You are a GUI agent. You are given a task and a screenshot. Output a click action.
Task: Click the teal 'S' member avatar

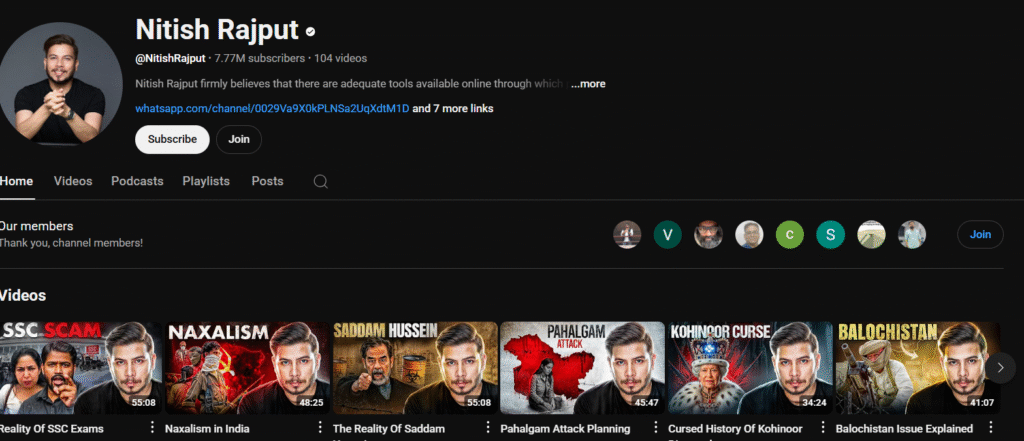coord(830,235)
